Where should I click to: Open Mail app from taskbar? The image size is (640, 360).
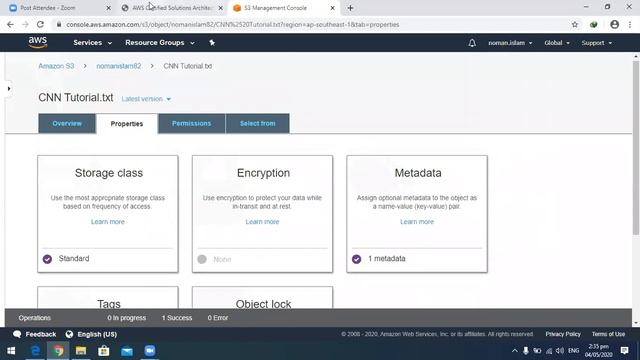[127, 351]
